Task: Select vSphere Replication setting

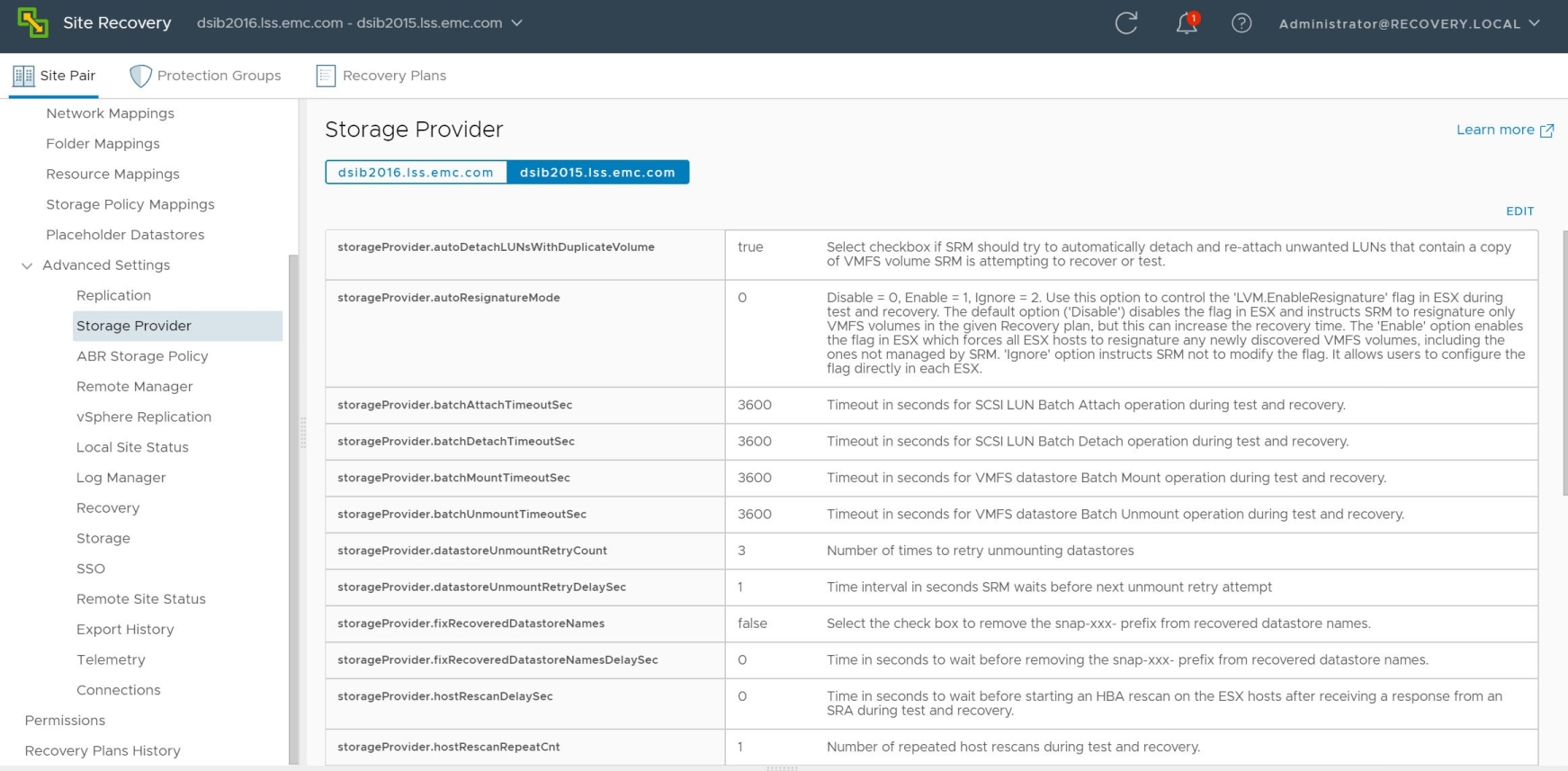Action: tap(144, 417)
